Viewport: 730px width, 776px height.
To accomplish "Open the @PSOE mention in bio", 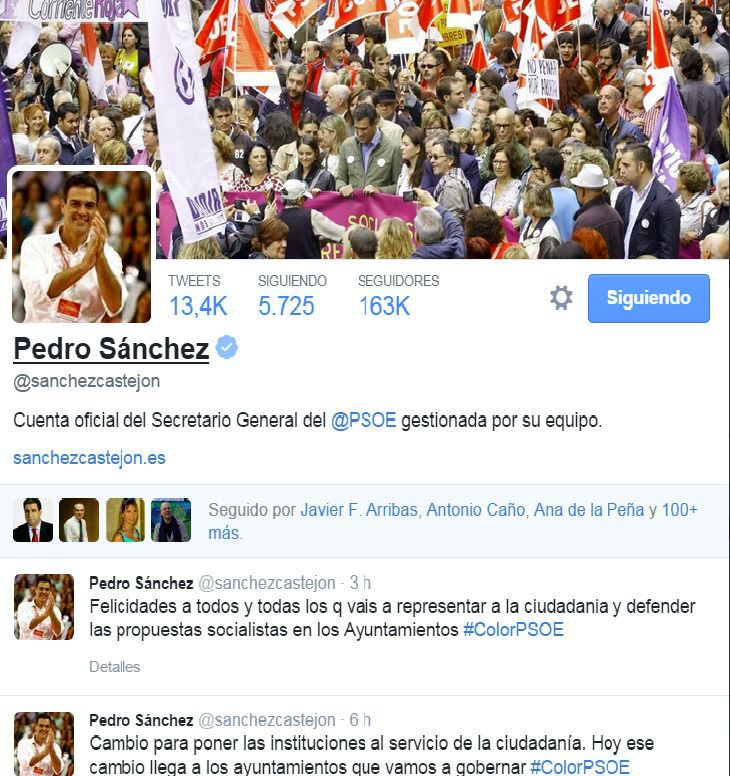I will (363, 421).
